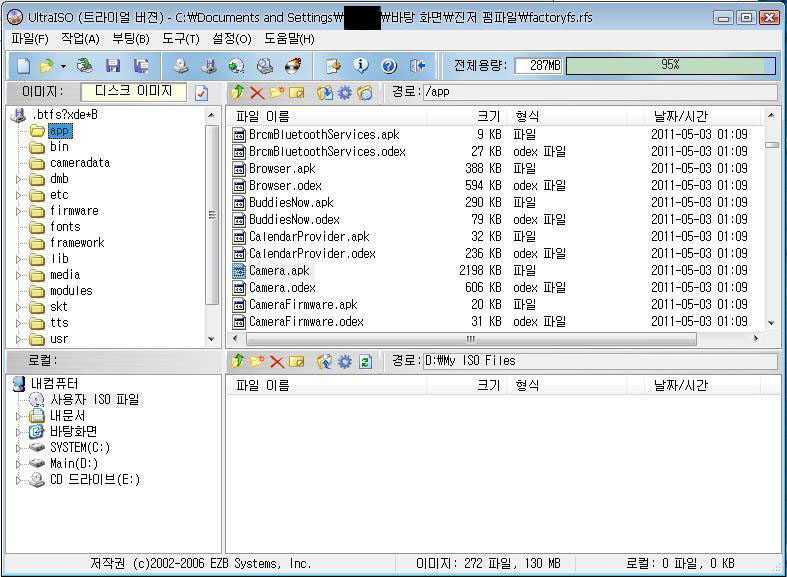Expand the media folder tree node

click(x=19, y=275)
